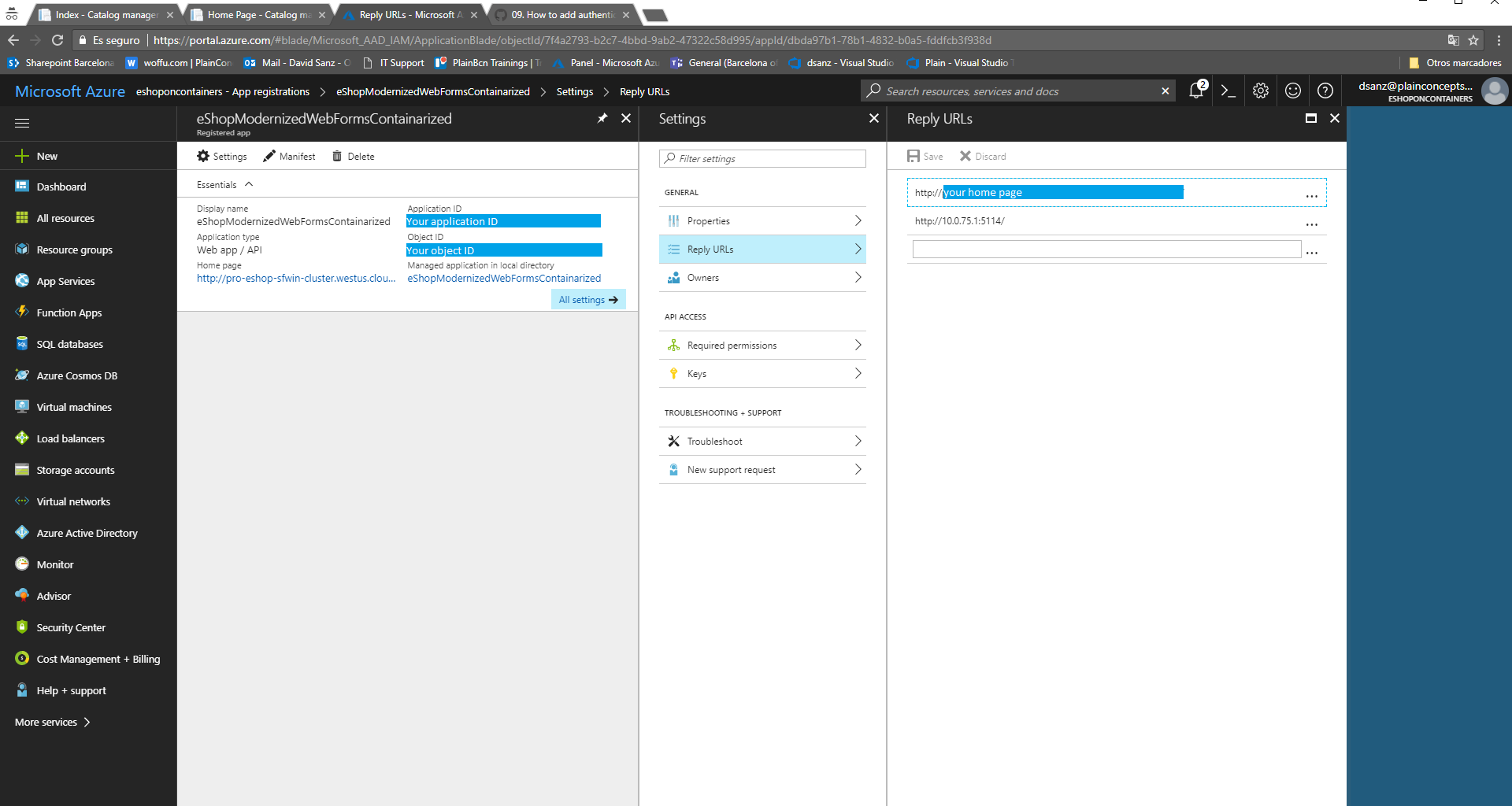Open the Otros marcadores bookmarks folder
Image resolution: width=1512 pixels, height=806 pixels.
(x=1455, y=63)
